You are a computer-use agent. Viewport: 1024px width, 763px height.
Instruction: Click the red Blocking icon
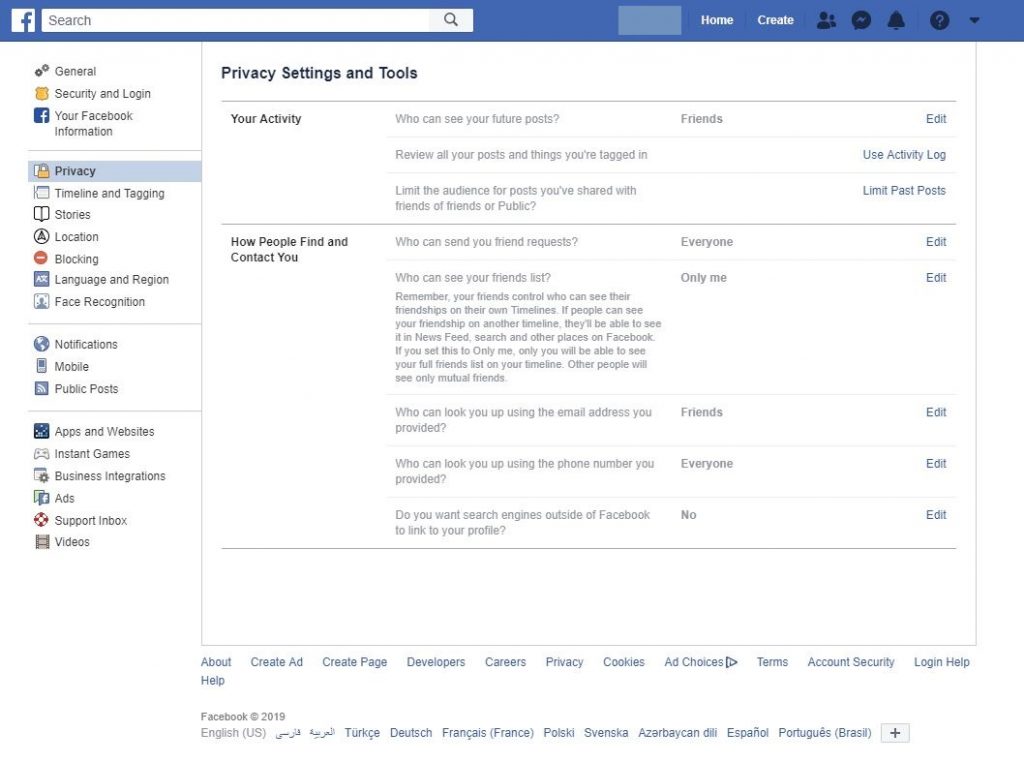(x=41, y=258)
